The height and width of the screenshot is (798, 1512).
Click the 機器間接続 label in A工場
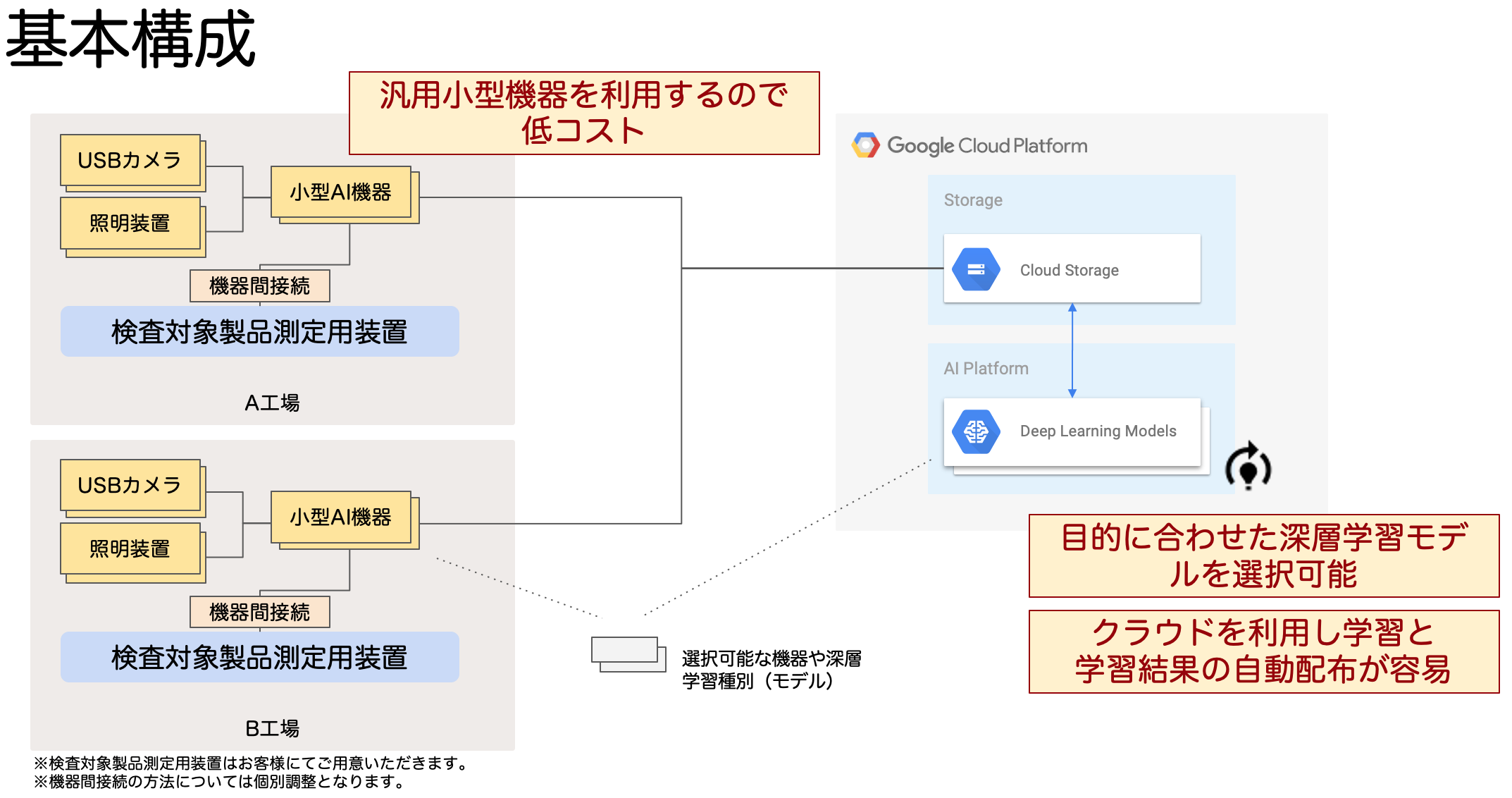[x=260, y=286]
